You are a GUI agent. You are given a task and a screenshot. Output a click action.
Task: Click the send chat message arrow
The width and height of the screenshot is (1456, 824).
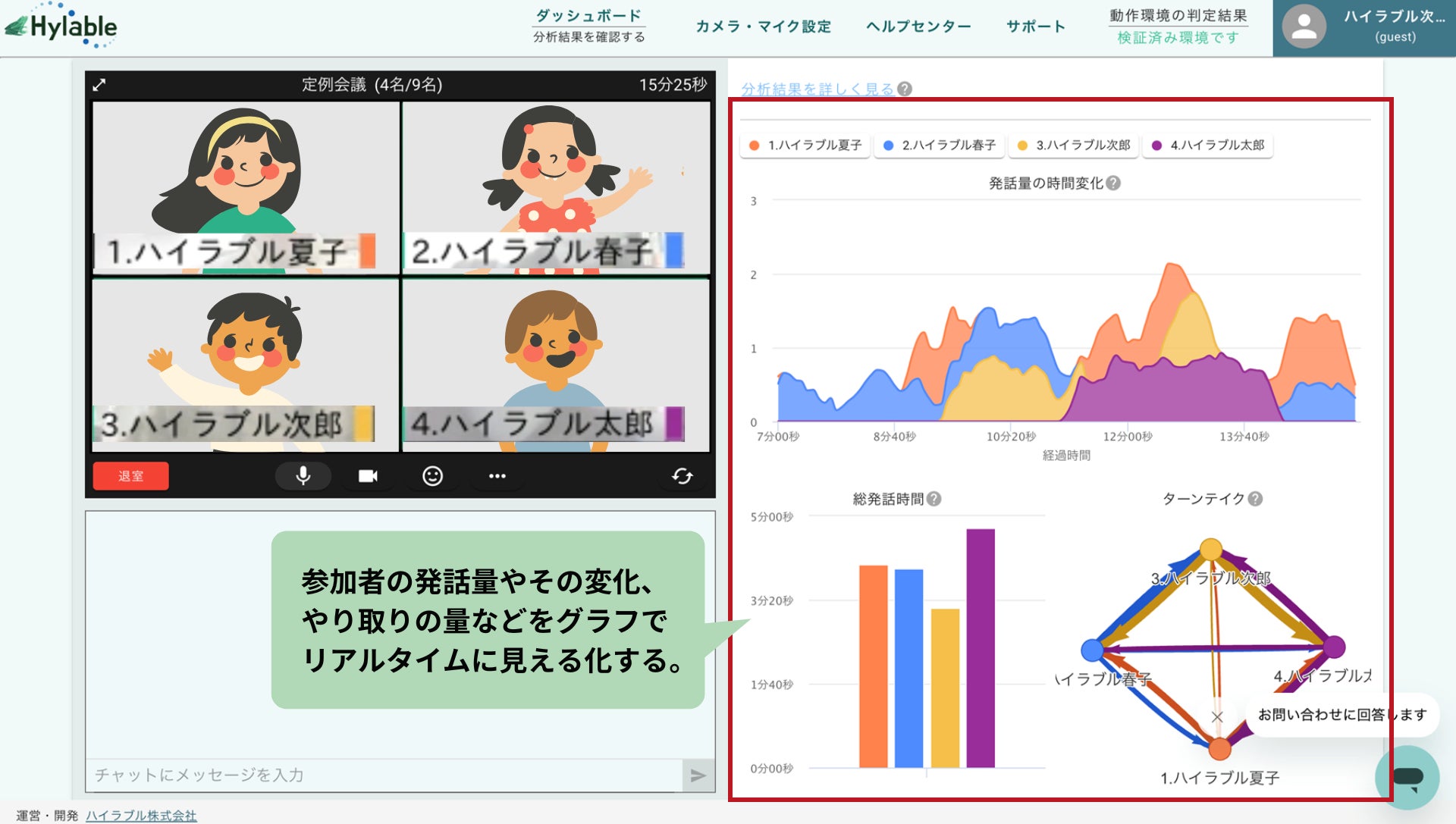pyautogui.click(x=698, y=775)
